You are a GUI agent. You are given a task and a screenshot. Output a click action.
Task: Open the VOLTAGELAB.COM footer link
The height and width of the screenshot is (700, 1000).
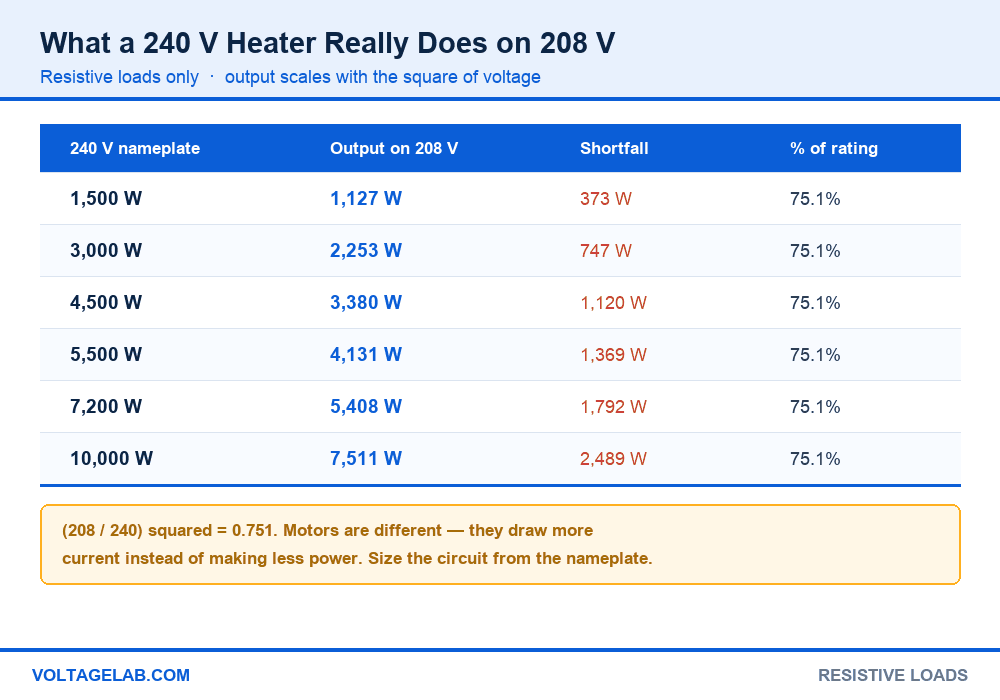pos(111,675)
